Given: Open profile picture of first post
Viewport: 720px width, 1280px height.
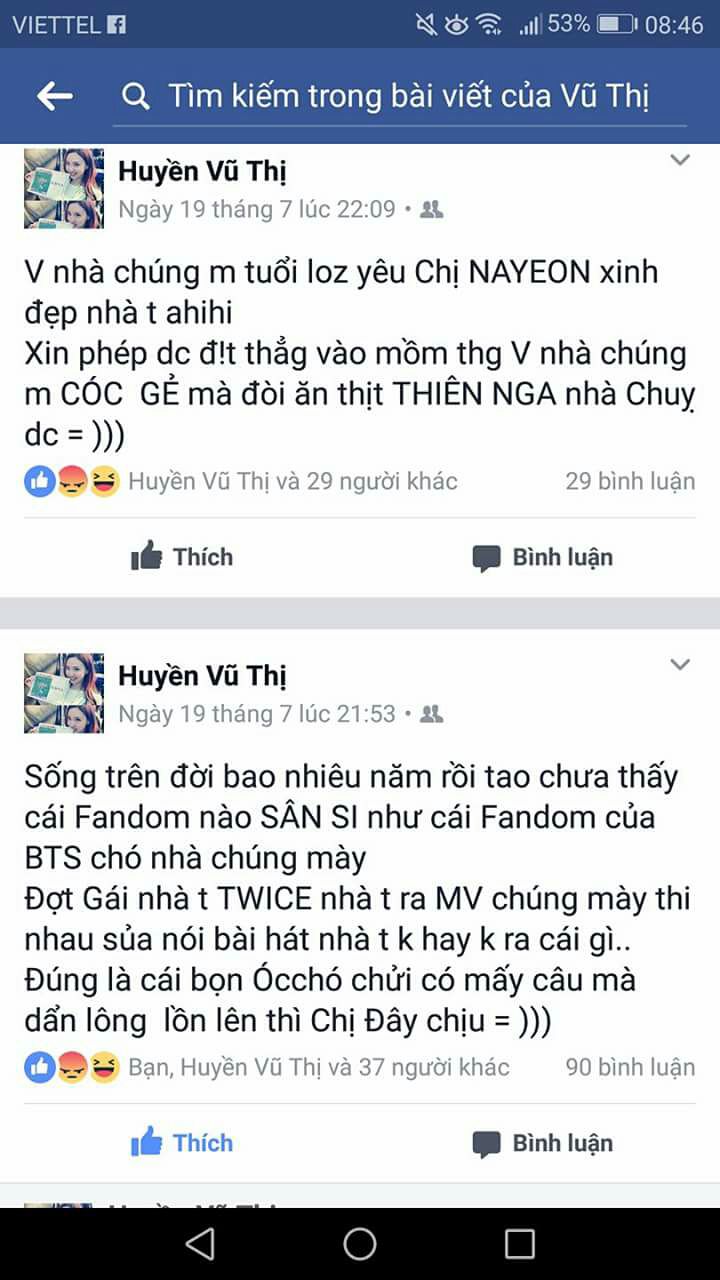Looking at the screenshot, I should coord(64,188).
